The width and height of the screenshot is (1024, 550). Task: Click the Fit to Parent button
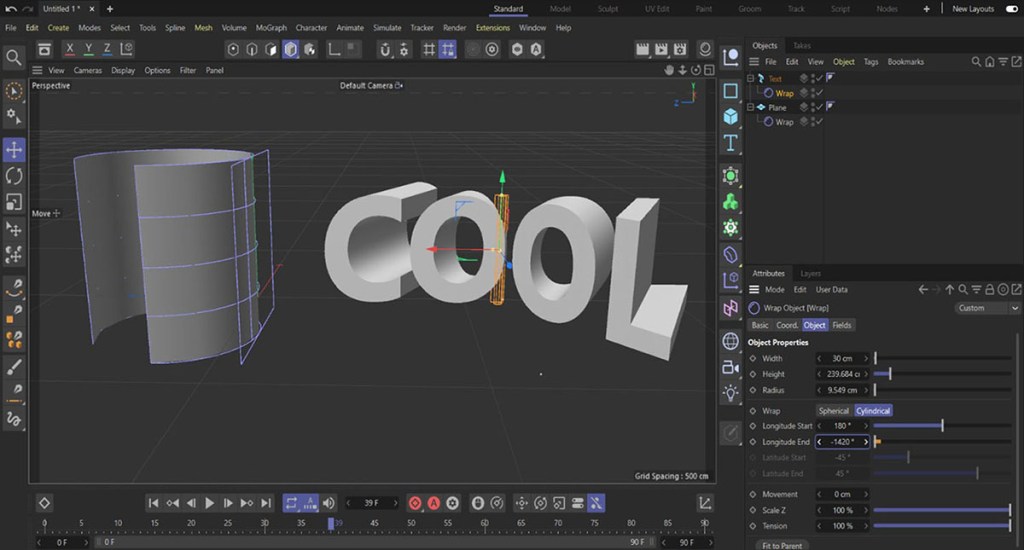click(x=784, y=545)
